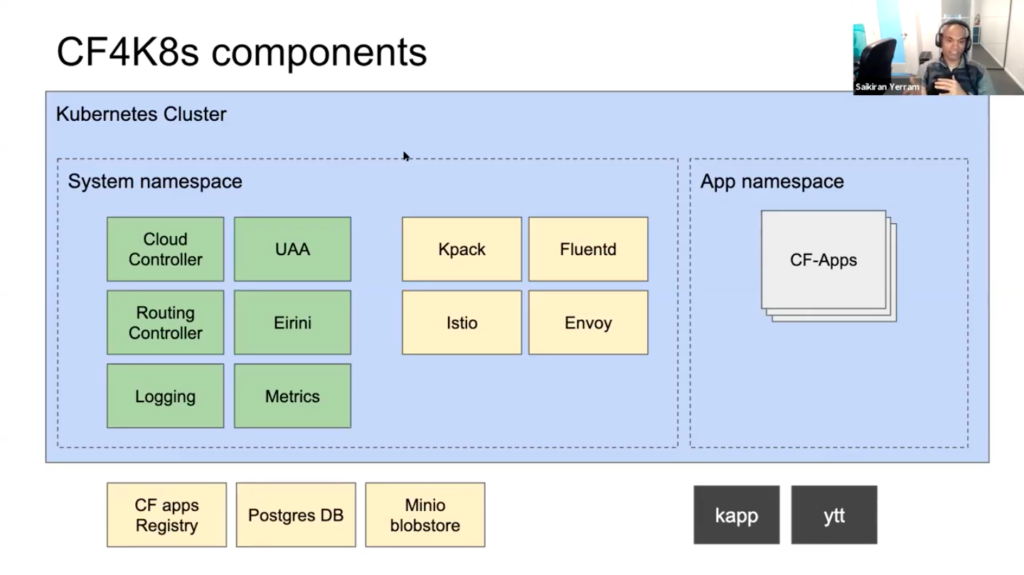Click the Istio box
Screen dimensions: 1024x575
462,323
